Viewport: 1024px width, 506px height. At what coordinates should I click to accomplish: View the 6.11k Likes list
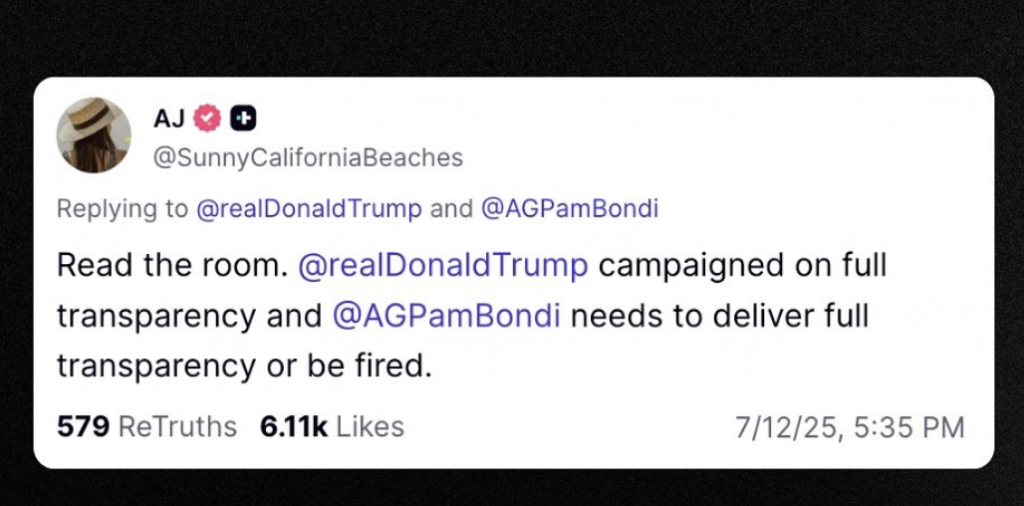click(332, 427)
